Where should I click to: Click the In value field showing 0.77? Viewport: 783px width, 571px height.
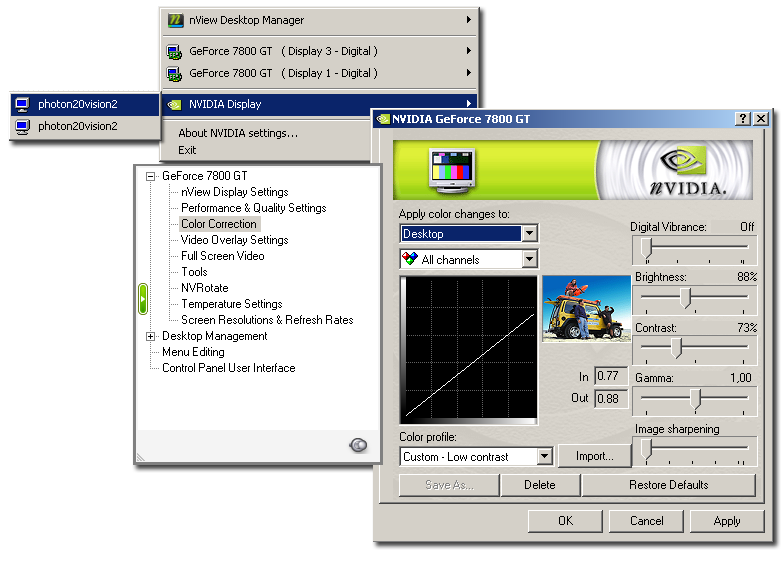(x=611, y=376)
